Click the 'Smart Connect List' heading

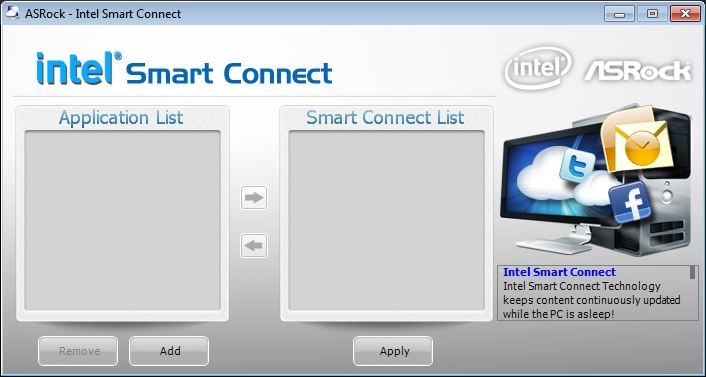(x=385, y=118)
